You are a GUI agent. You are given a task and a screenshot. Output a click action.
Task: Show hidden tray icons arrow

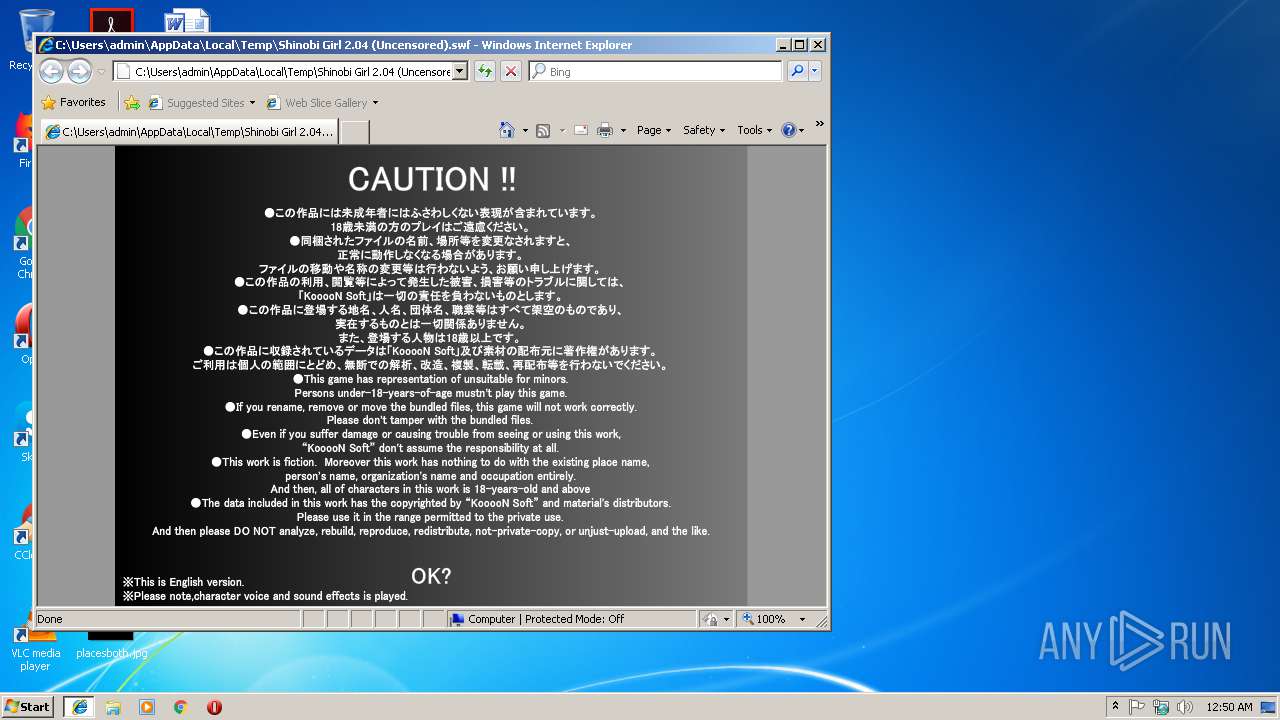(x=1116, y=706)
